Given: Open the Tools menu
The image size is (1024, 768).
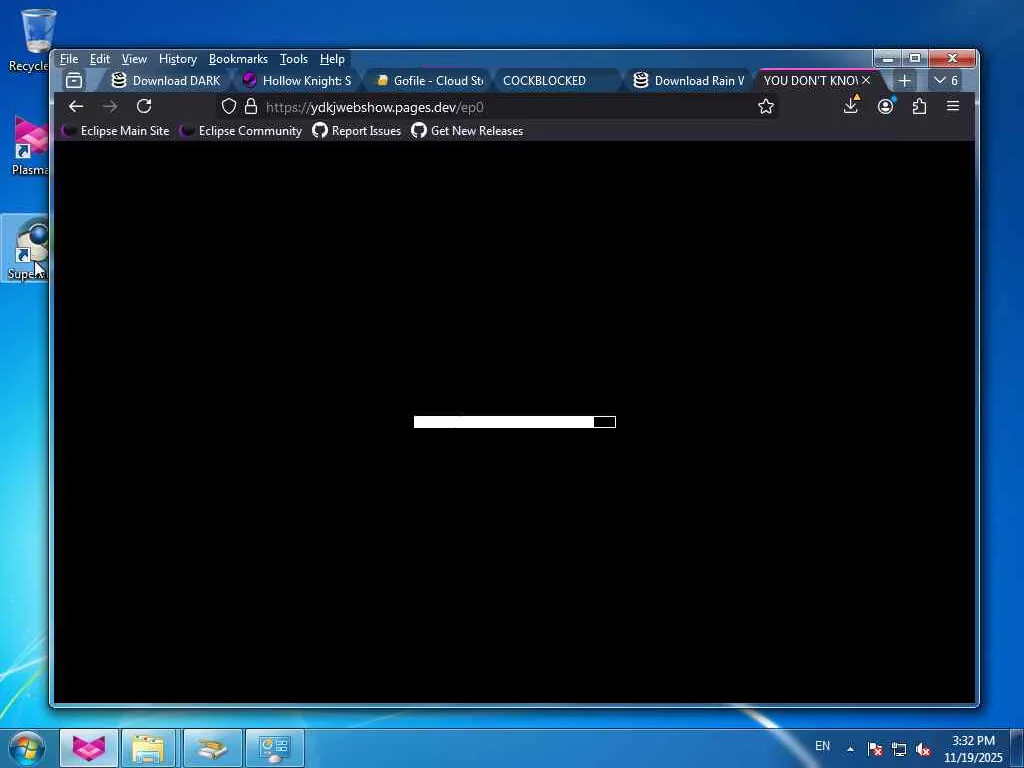Looking at the screenshot, I should pyautogui.click(x=293, y=59).
